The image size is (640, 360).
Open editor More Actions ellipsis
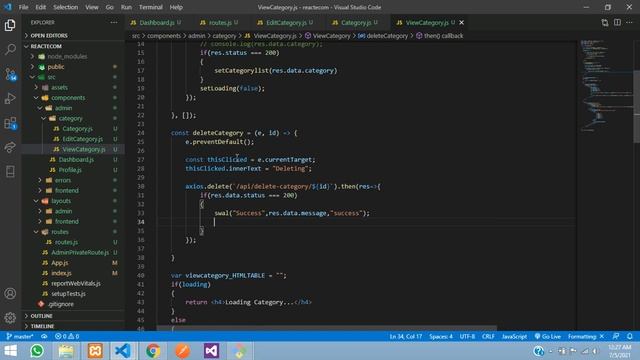coord(629,22)
